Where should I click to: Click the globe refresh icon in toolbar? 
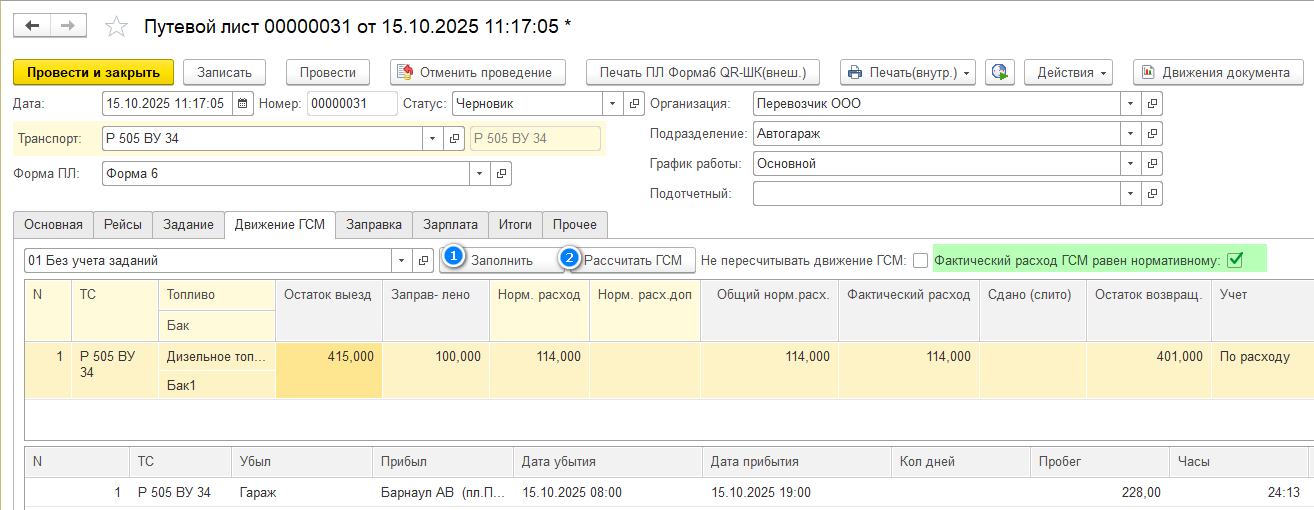click(x=1000, y=72)
